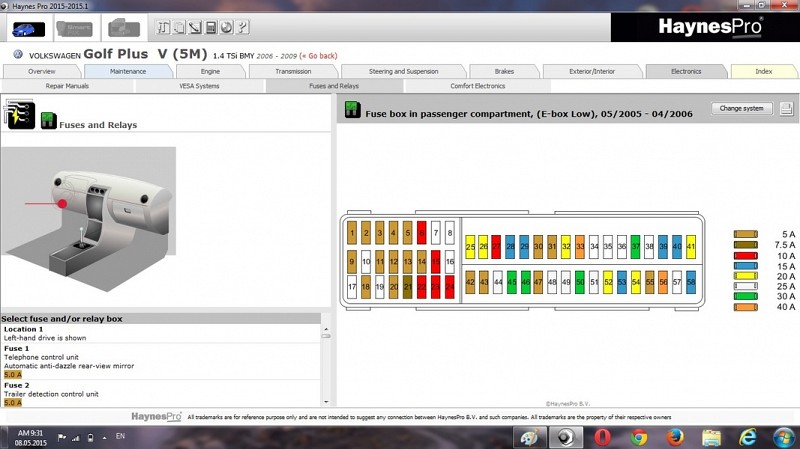Open the Comfort Electronics sub-tab
This screenshot has width=800, height=449.
pos(478,86)
